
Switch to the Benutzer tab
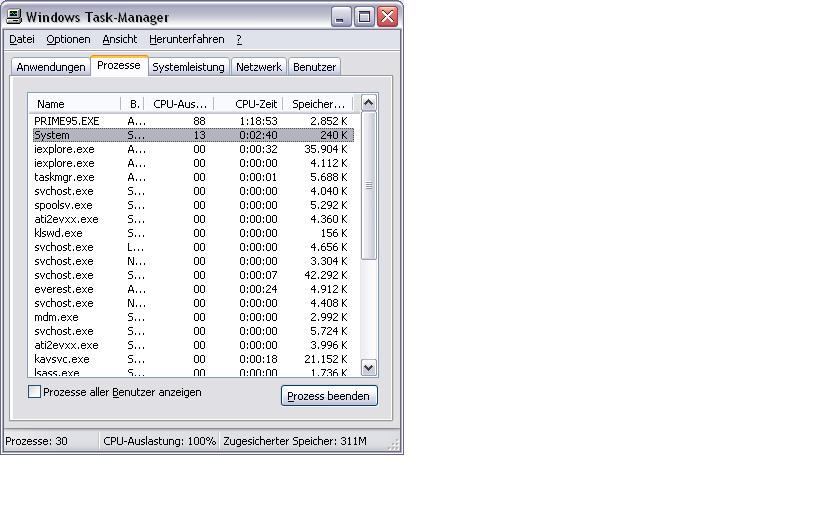pos(314,67)
